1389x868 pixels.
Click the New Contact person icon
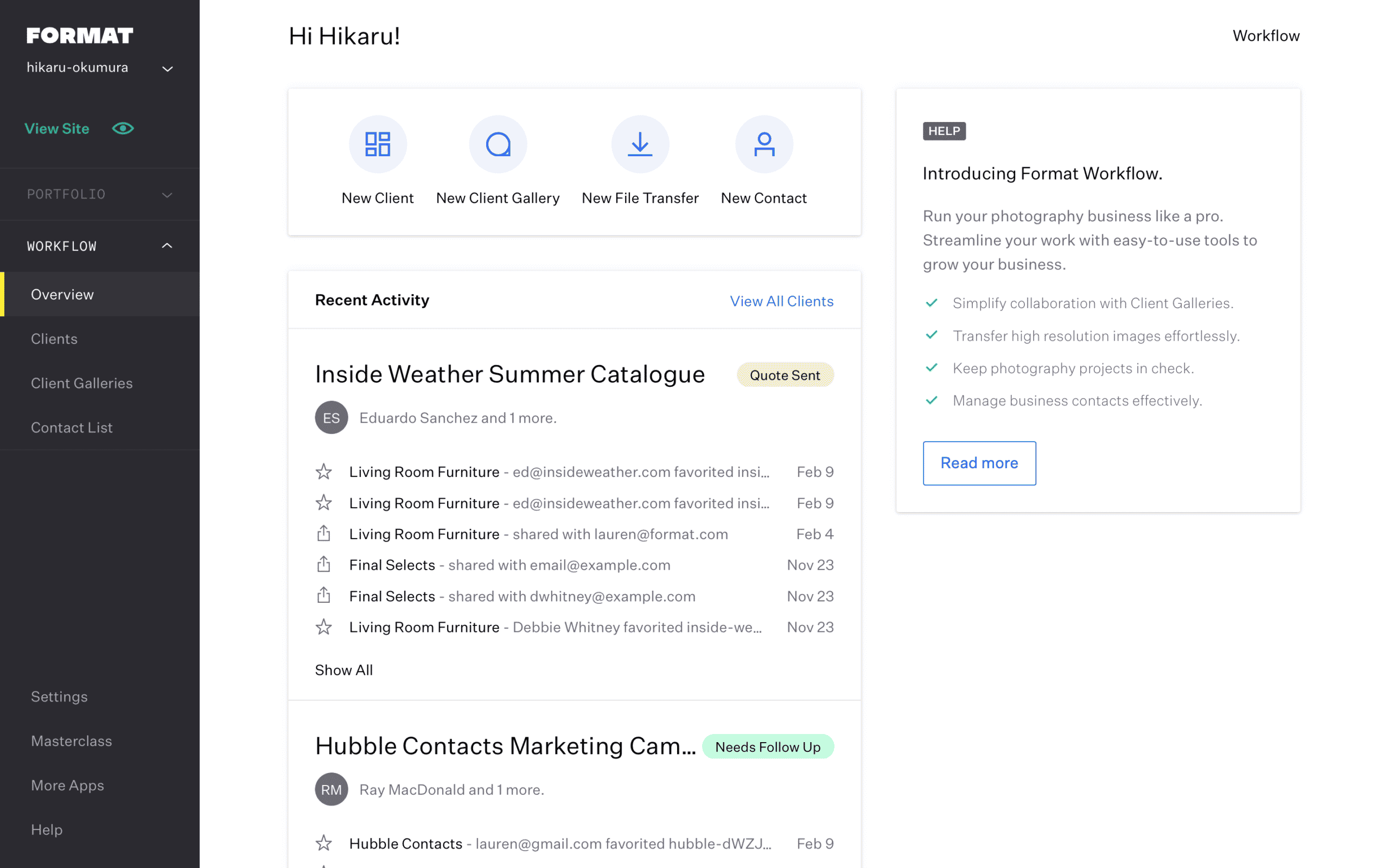click(764, 144)
